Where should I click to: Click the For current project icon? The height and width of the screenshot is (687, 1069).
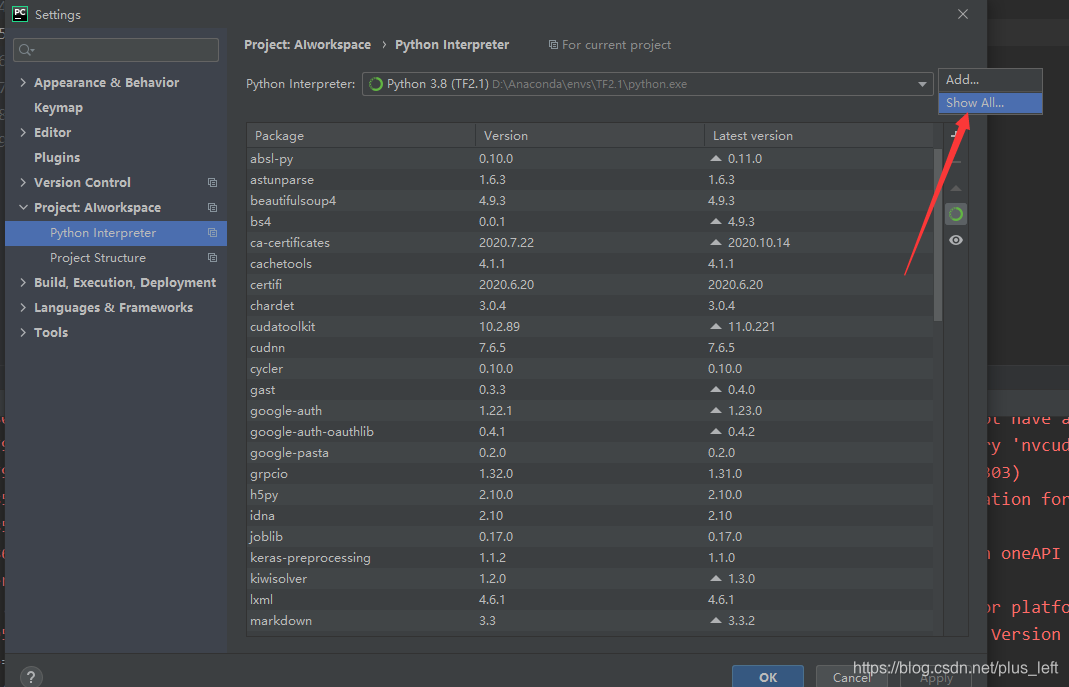[553, 45]
